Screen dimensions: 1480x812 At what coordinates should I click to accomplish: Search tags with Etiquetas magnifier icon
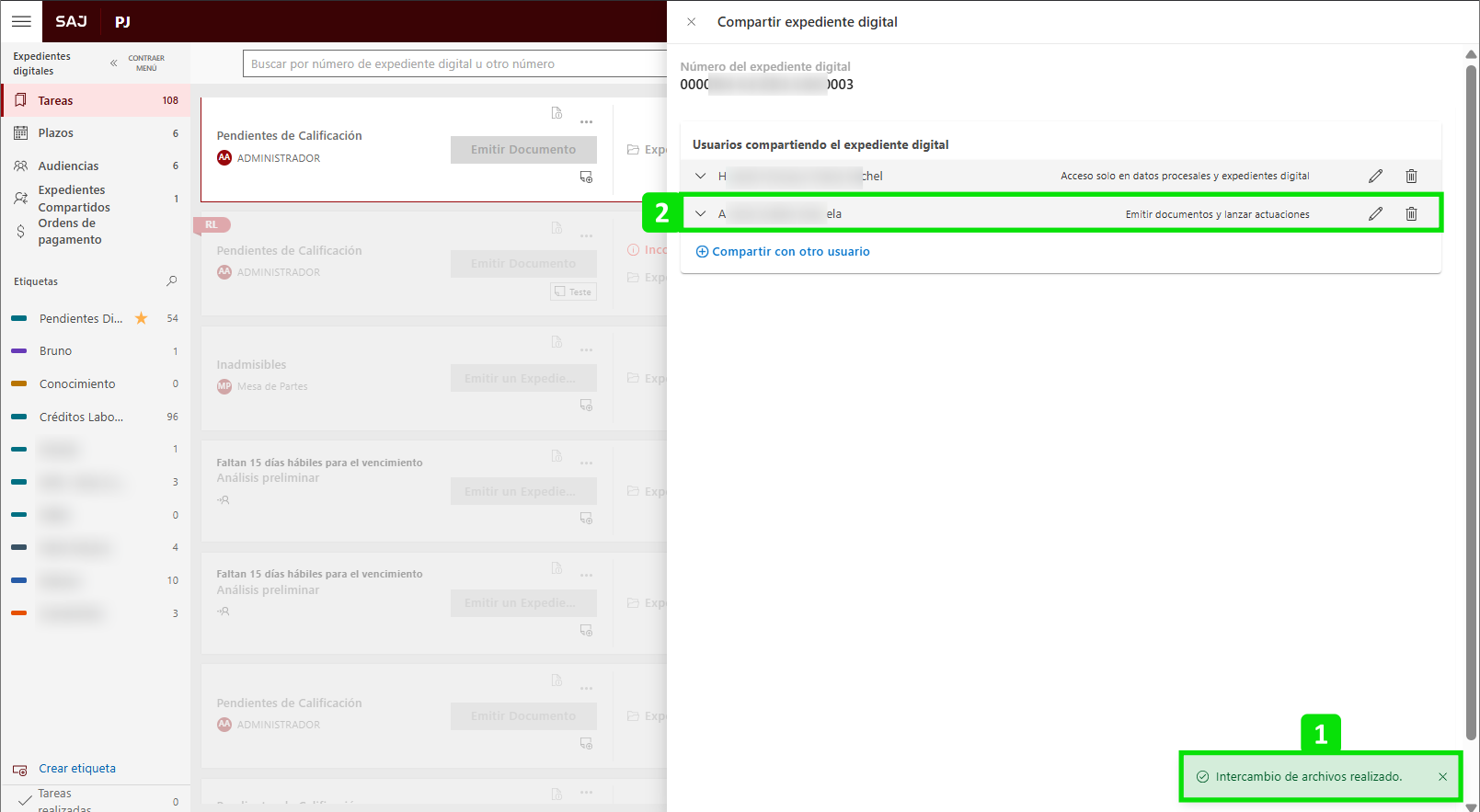(171, 281)
